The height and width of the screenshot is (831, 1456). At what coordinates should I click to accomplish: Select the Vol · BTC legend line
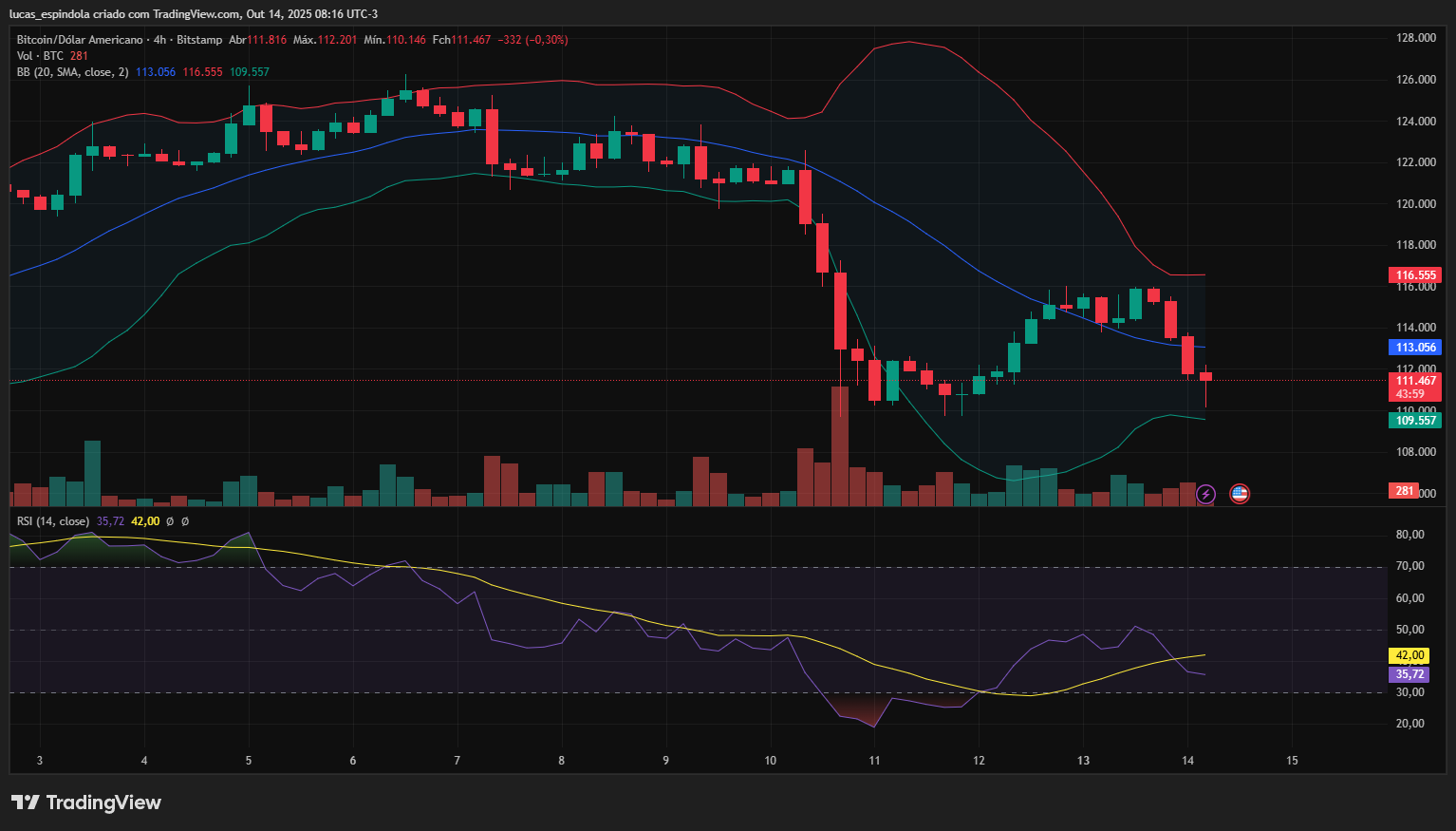(52, 56)
